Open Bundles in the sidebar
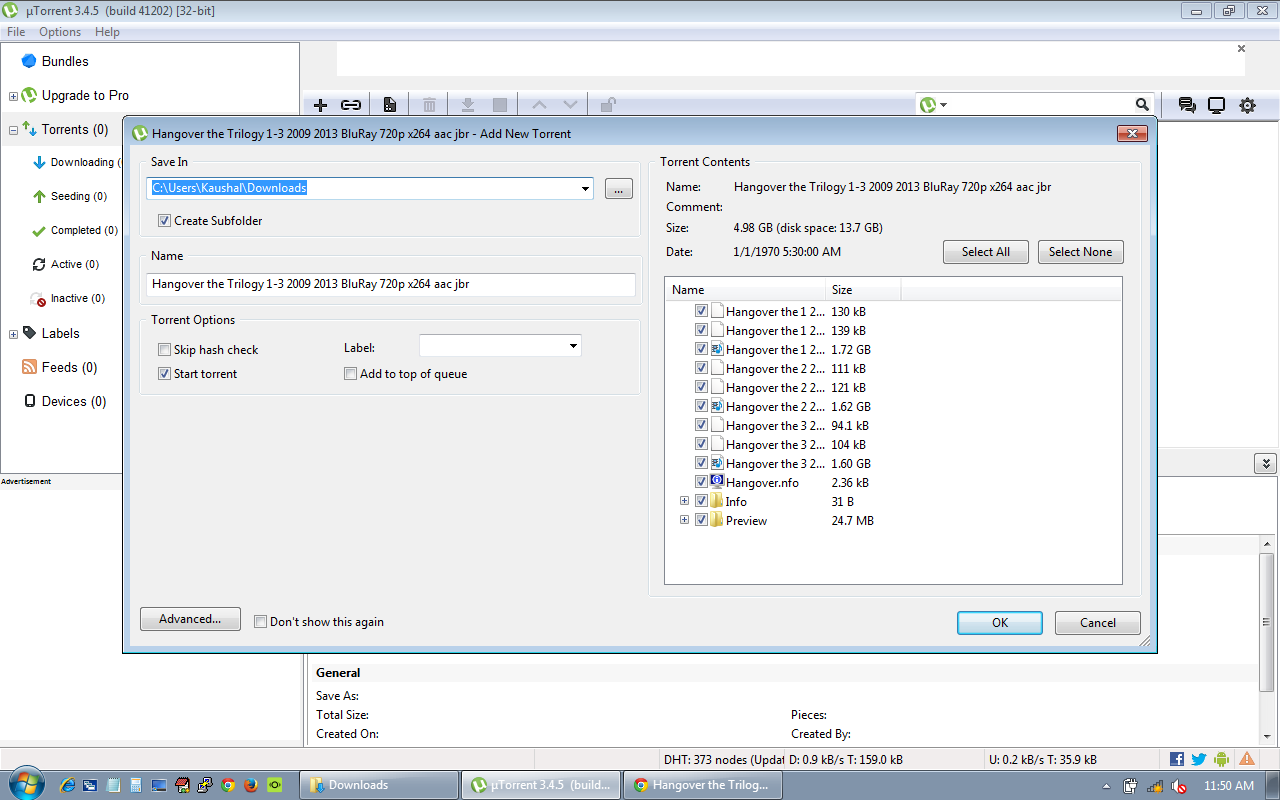This screenshot has width=1280, height=800. click(65, 61)
